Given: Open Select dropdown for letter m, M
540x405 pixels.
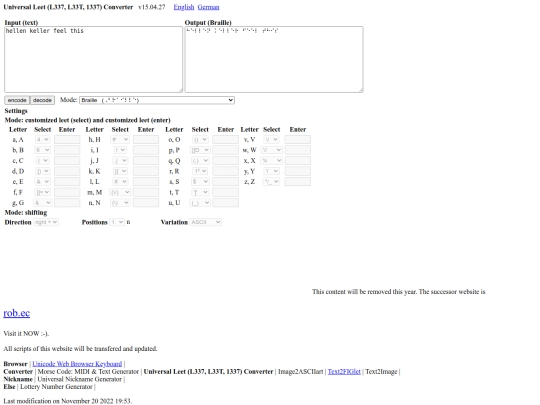Looking at the screenshot, I should coord(120,192).
